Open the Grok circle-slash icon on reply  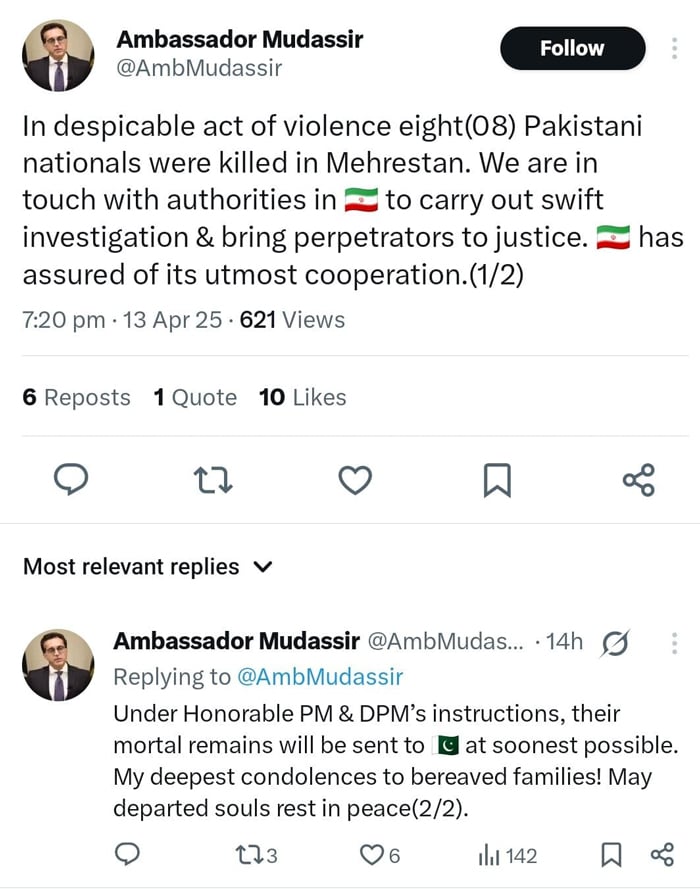616,643
